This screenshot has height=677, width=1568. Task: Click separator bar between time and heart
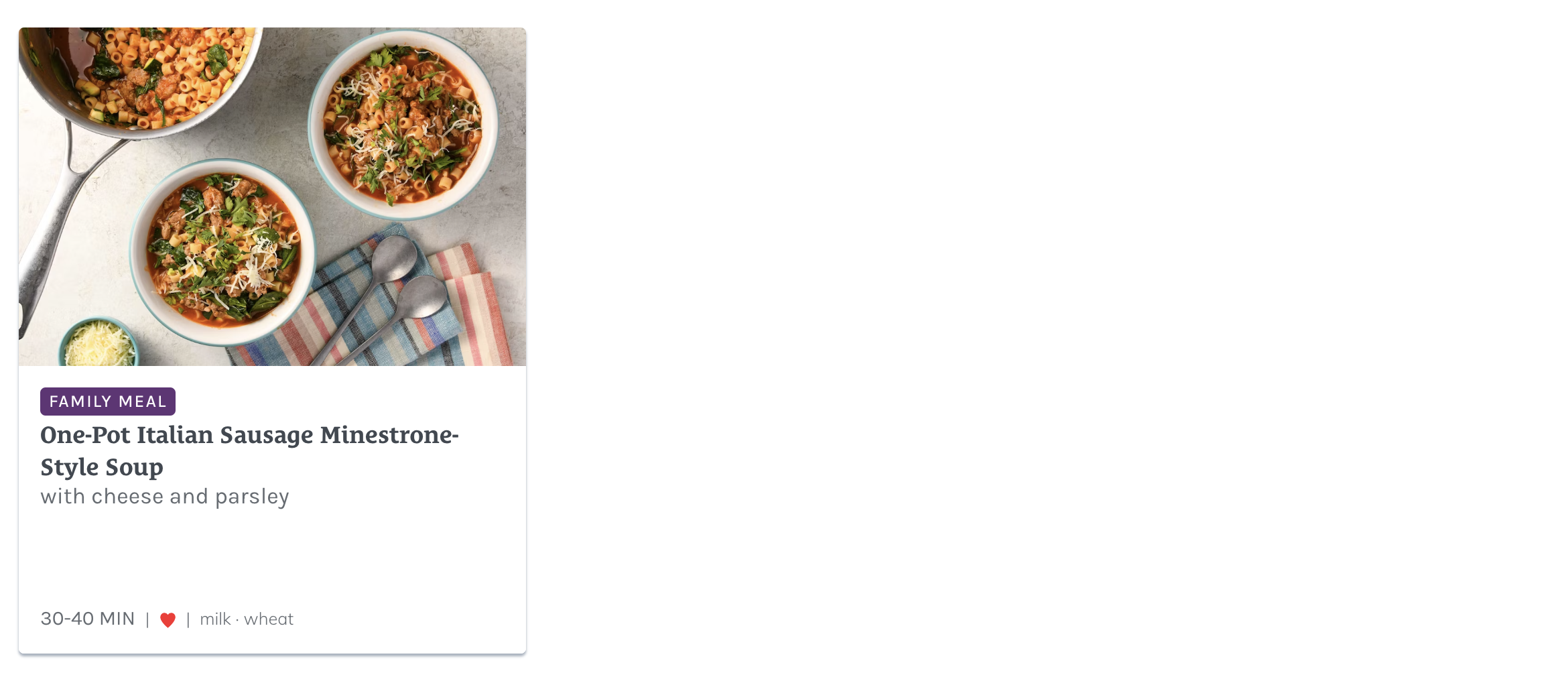point(147,619)
